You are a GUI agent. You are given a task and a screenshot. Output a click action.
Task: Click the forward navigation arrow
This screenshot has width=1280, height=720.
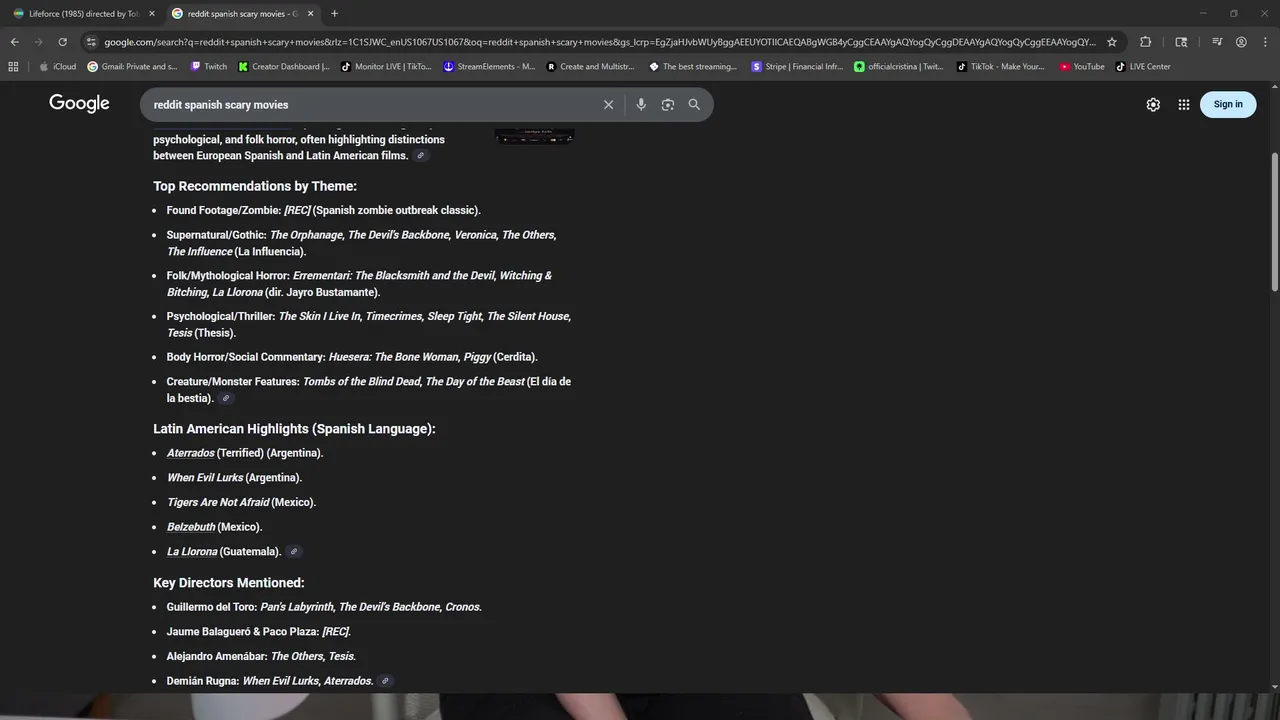click(38, 42)
